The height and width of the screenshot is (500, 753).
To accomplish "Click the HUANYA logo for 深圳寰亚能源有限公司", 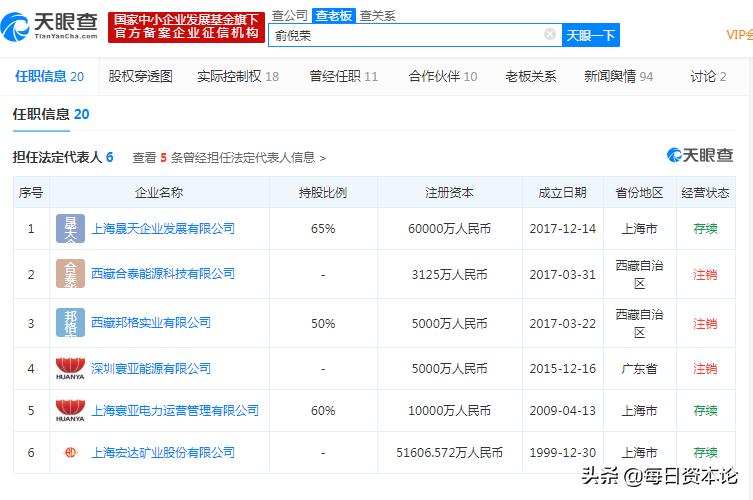I will pyautogui.click(x=70, y=368).
